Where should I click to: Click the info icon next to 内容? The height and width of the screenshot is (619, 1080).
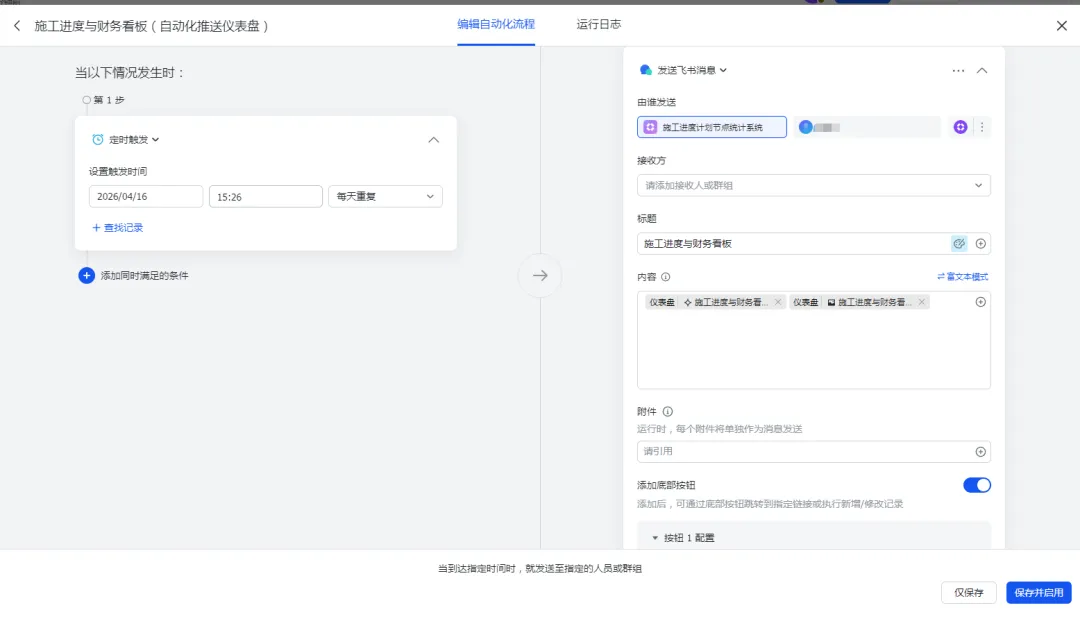665,277
